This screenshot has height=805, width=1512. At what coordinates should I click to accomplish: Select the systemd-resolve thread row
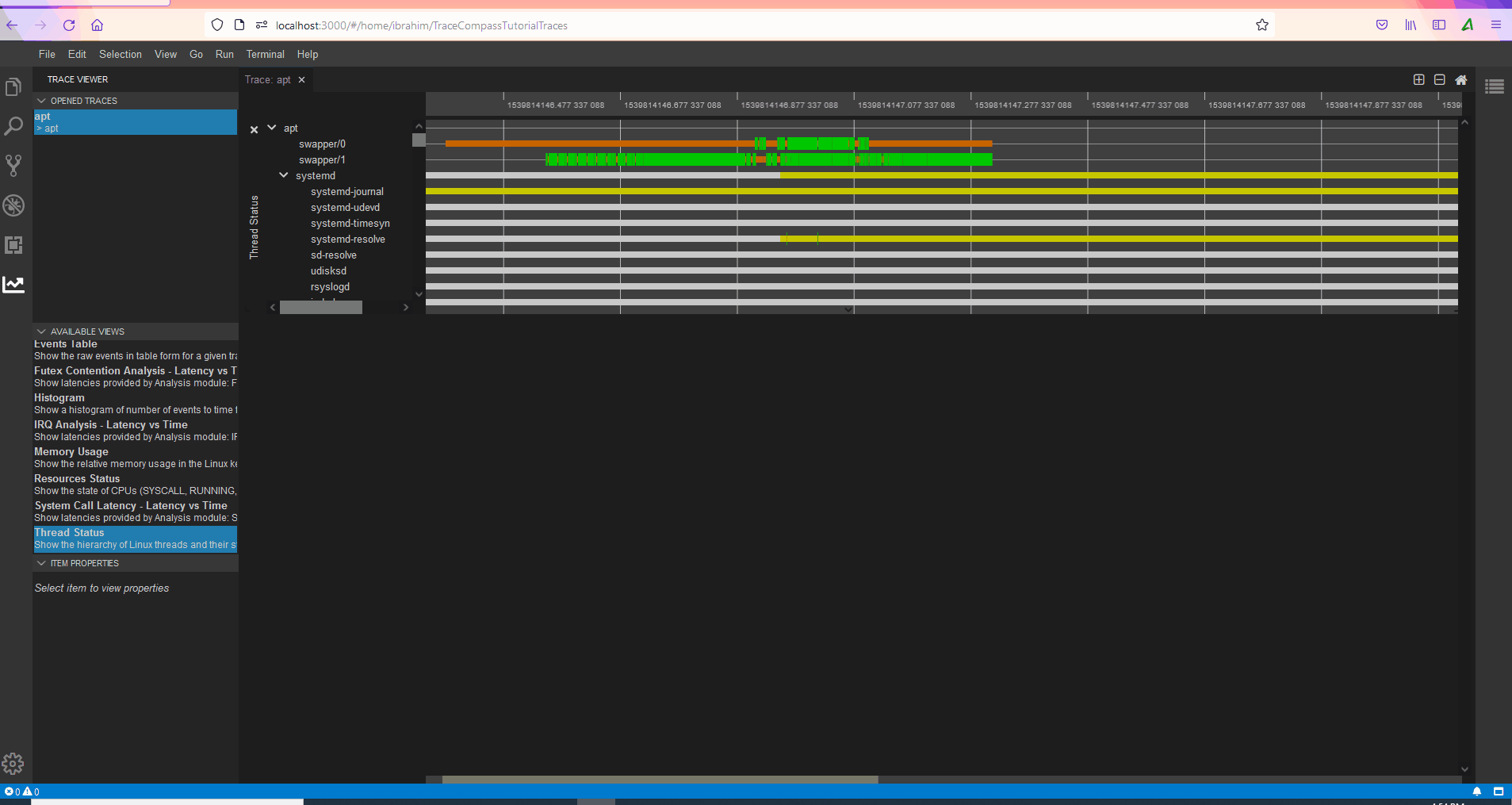(348, 239)
